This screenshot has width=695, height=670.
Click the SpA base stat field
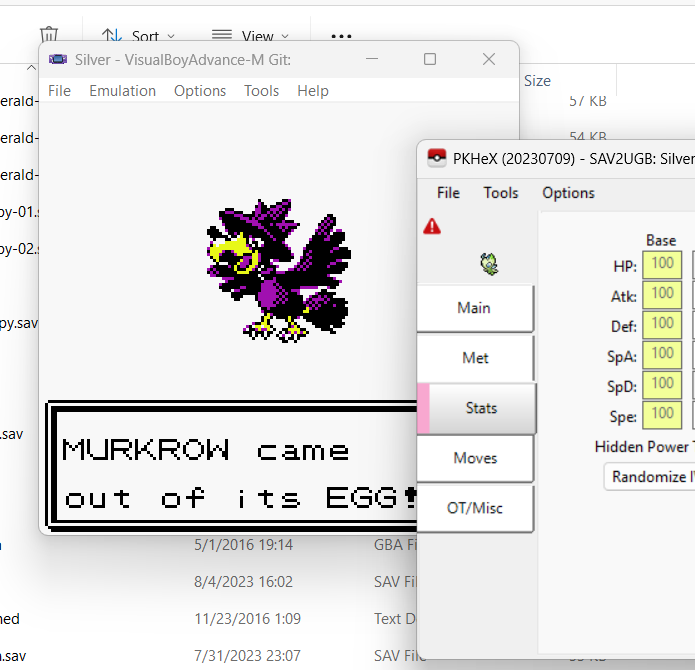(662, 355)
